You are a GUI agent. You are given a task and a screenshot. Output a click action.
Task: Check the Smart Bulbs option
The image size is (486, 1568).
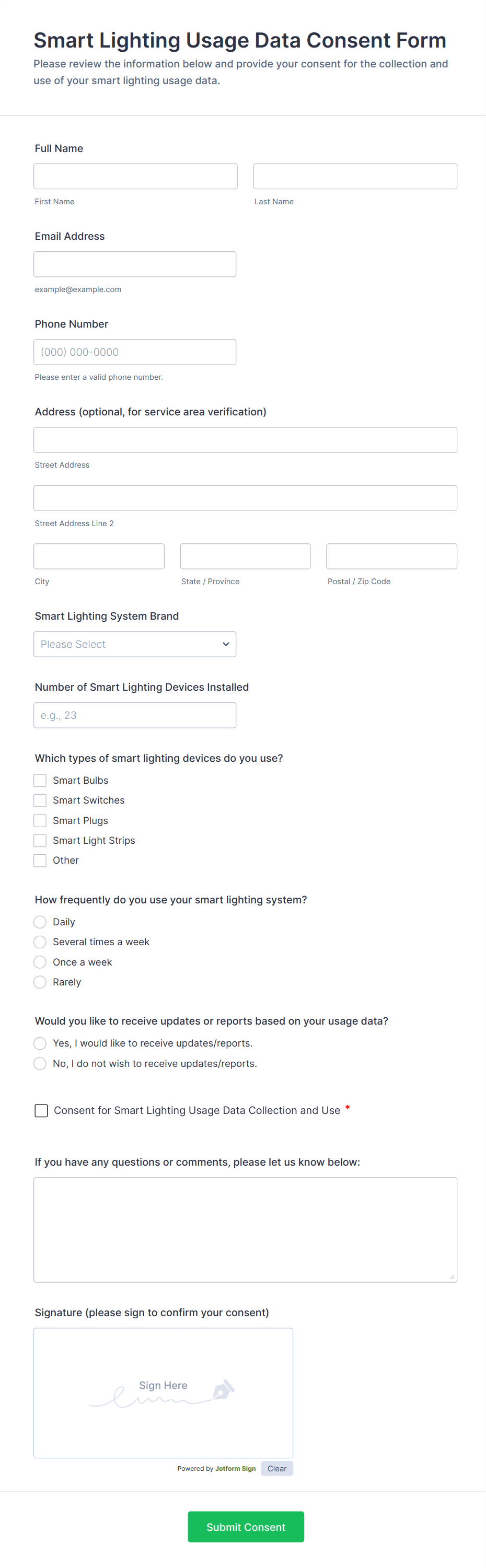point(40,780)
